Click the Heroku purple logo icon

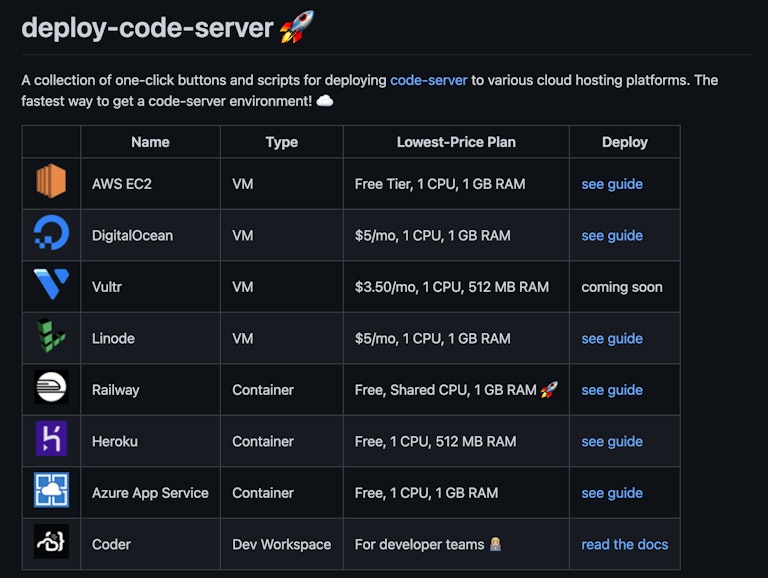51,438
